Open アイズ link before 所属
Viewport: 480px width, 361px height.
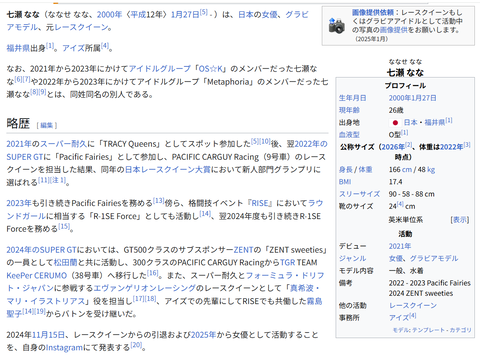click(73, 48)
